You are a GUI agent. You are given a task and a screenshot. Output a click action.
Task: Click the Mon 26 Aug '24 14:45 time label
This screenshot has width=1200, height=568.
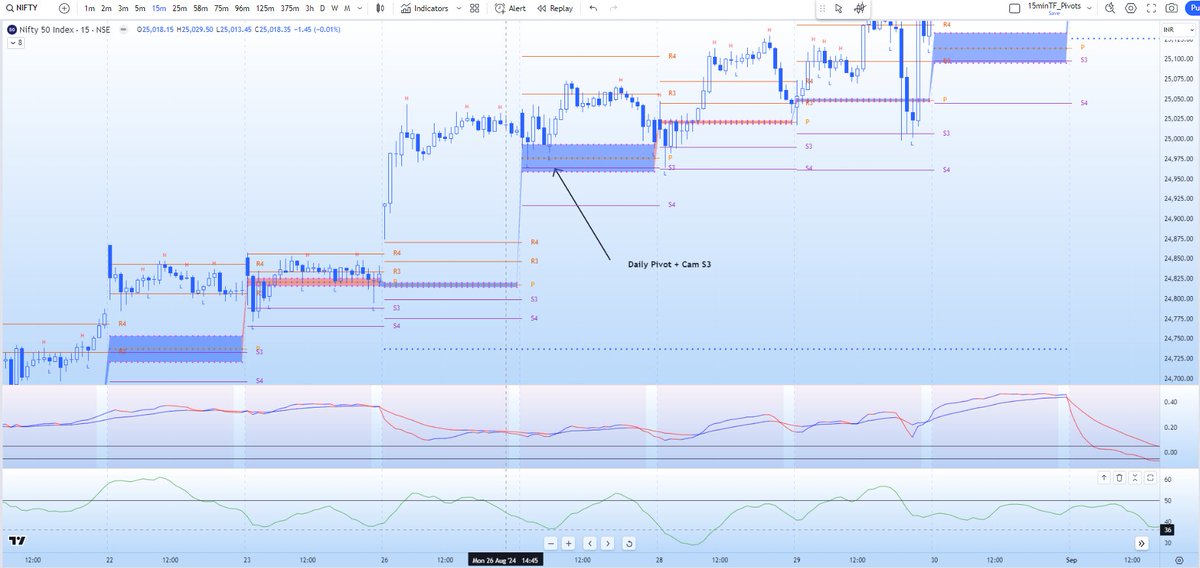pos(505,560)
